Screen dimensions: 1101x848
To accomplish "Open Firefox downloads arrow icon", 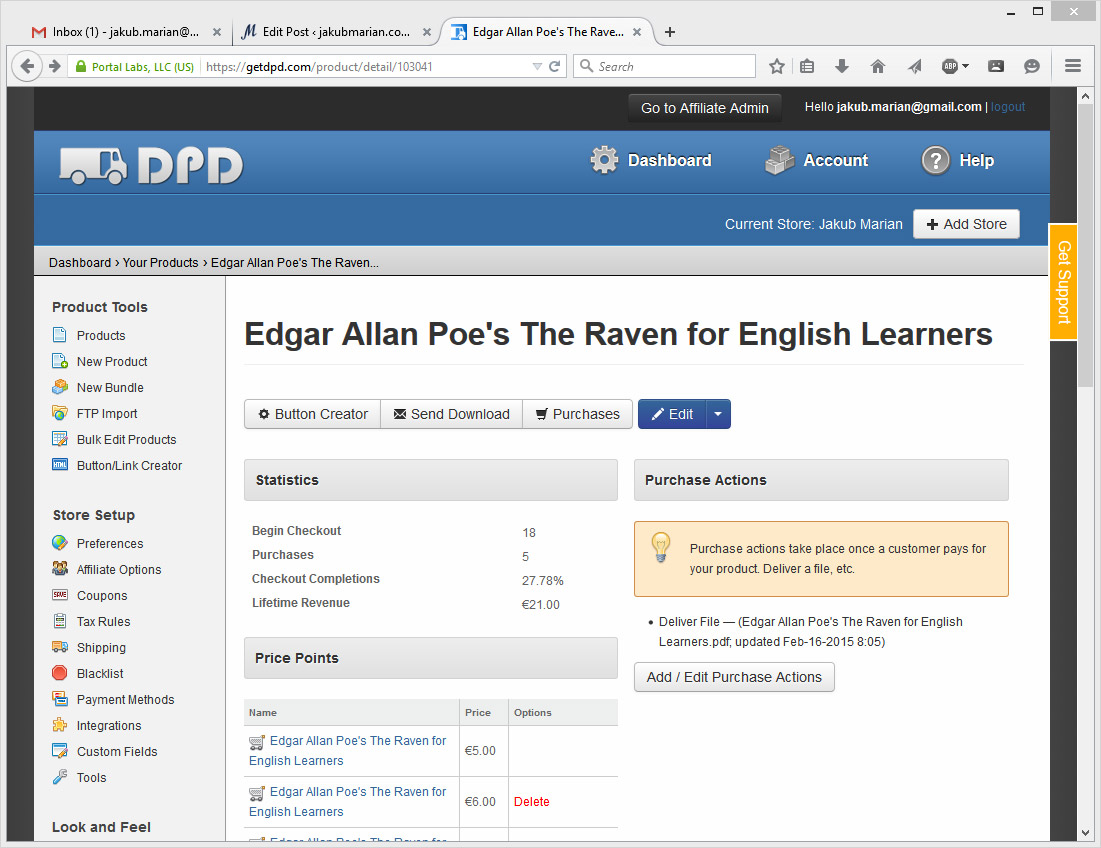I will (842, 66).
